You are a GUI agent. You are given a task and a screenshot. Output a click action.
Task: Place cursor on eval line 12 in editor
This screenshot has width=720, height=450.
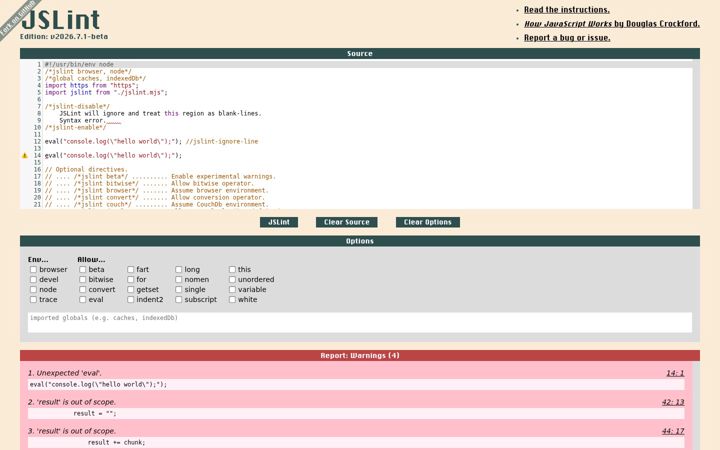pyautogui.click(x=152, y=141)
